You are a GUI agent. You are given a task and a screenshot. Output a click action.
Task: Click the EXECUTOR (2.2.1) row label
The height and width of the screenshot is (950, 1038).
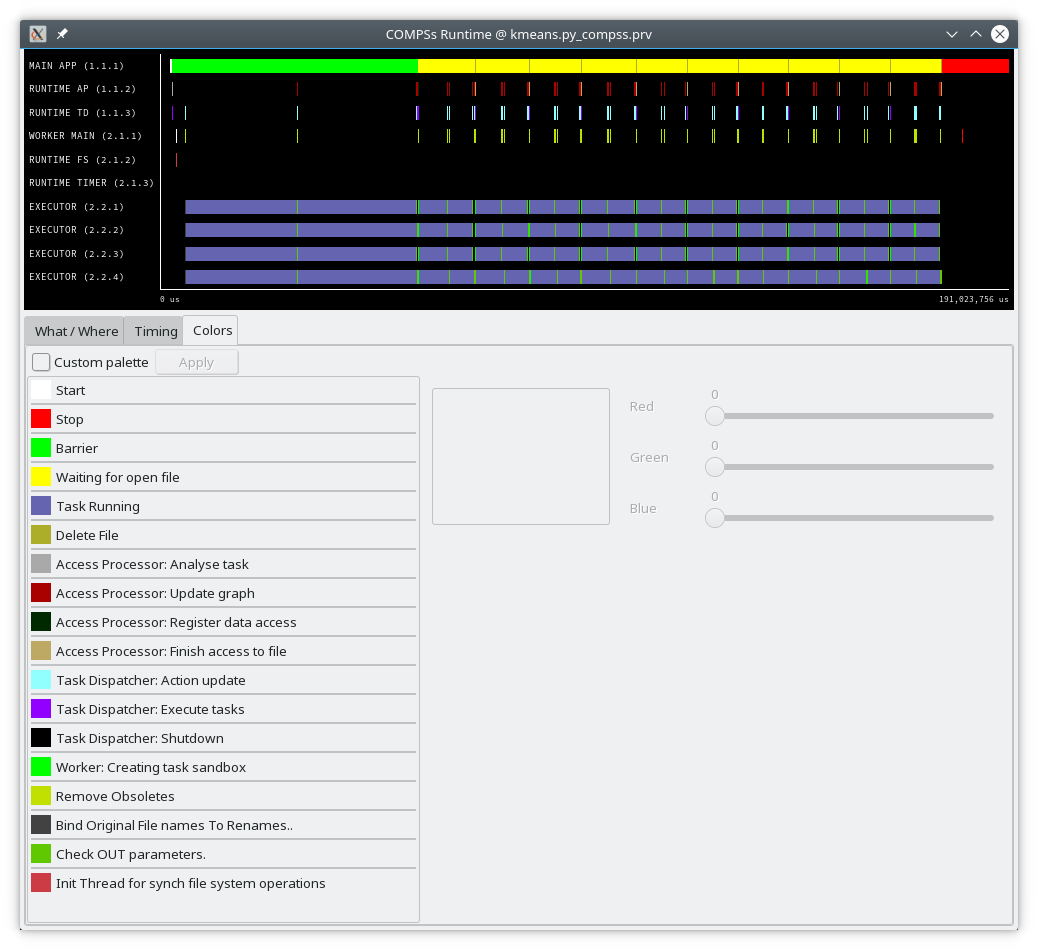point(76,207)
